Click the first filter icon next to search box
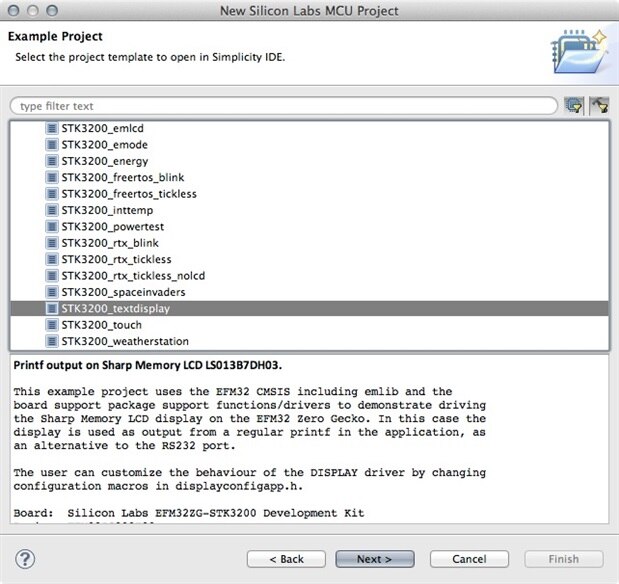This screenshot has height=584, width=619. click(574, 106)
